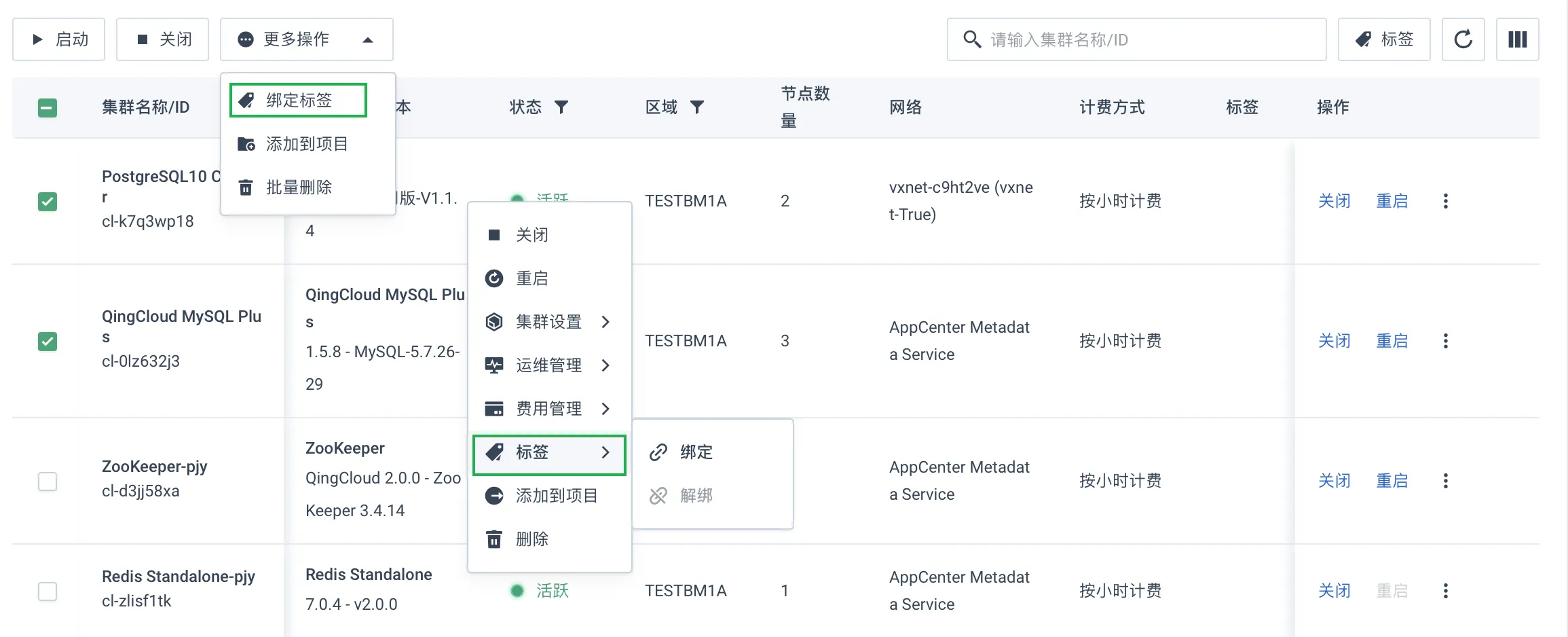Check the Redis Standalone-pjy checkbox
This screenshot has width=1568, height=637.
pos(48,591)
